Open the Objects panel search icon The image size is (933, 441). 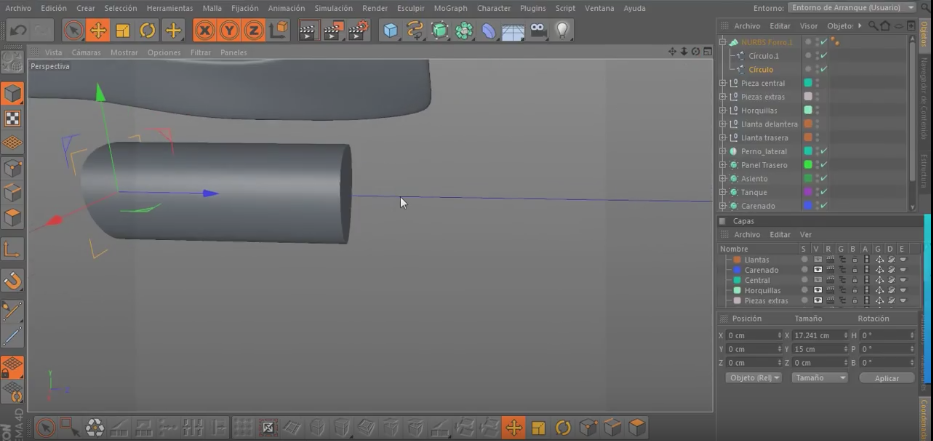click(873, 26)
